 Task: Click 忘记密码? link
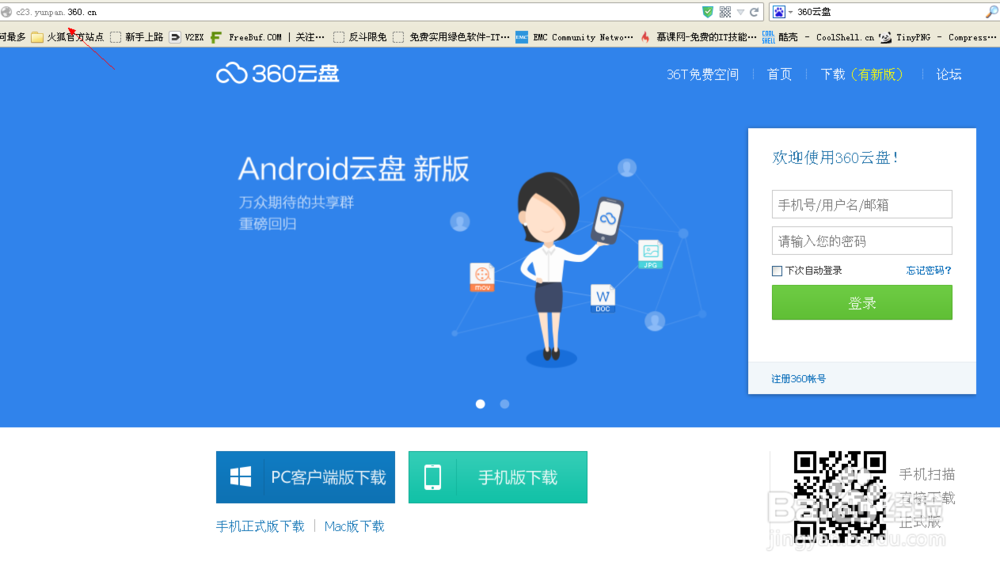pos(929,271)
